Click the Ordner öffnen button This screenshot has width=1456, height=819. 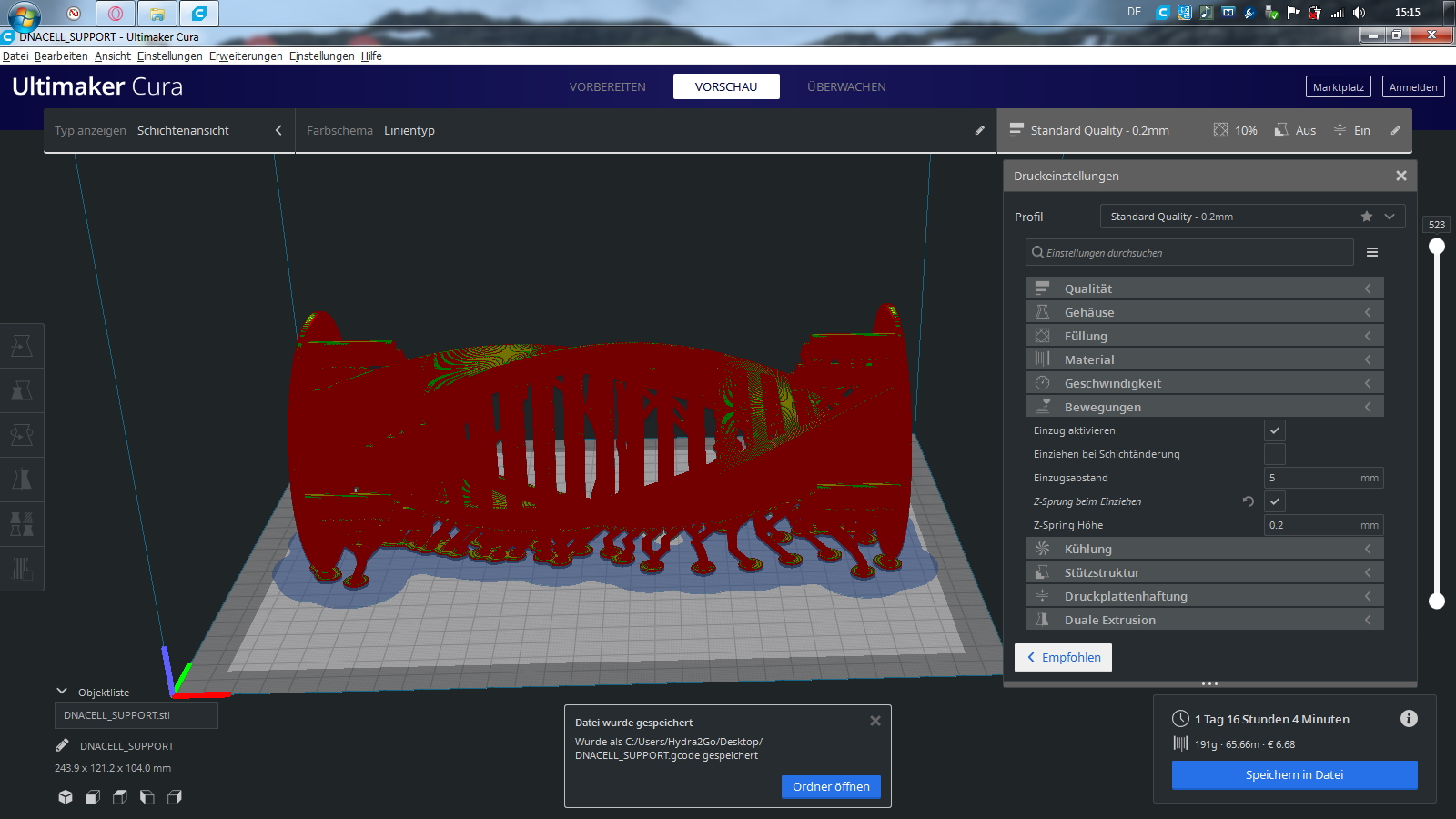tap(831, 786)
